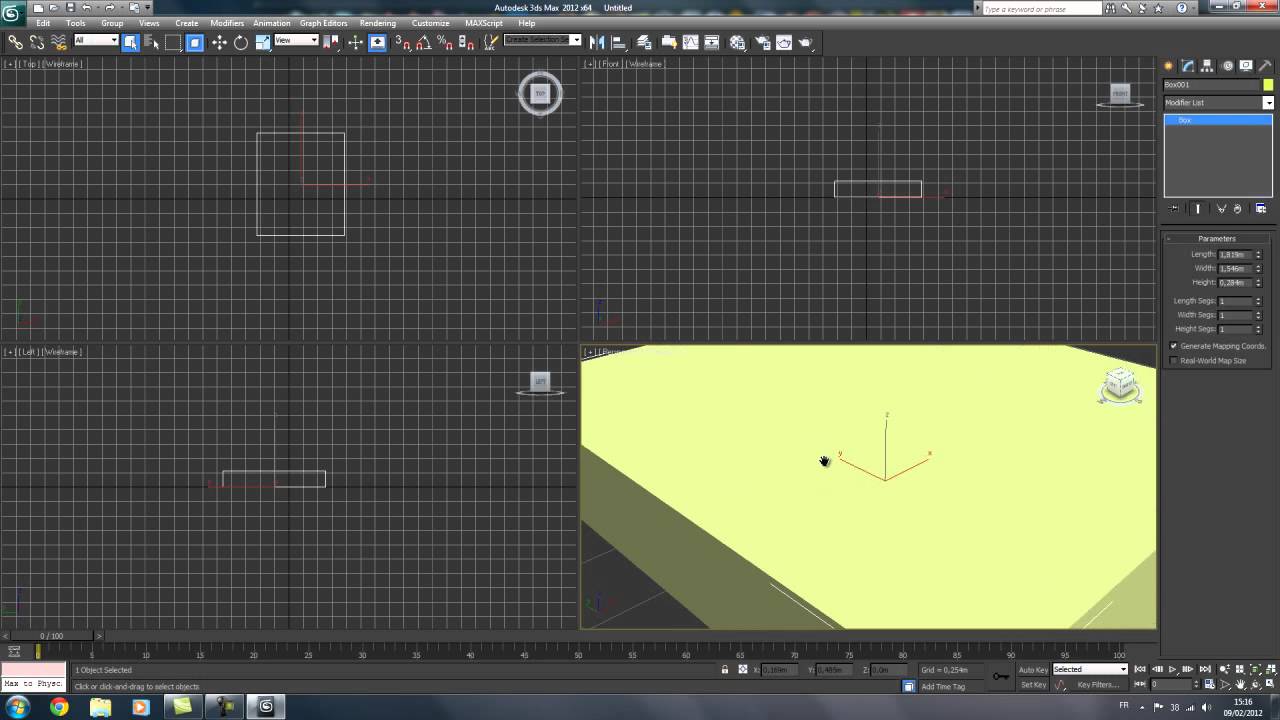The image size is (1280, 720).
Task: Click the Mirror tool icon
Action: (597, 42)
